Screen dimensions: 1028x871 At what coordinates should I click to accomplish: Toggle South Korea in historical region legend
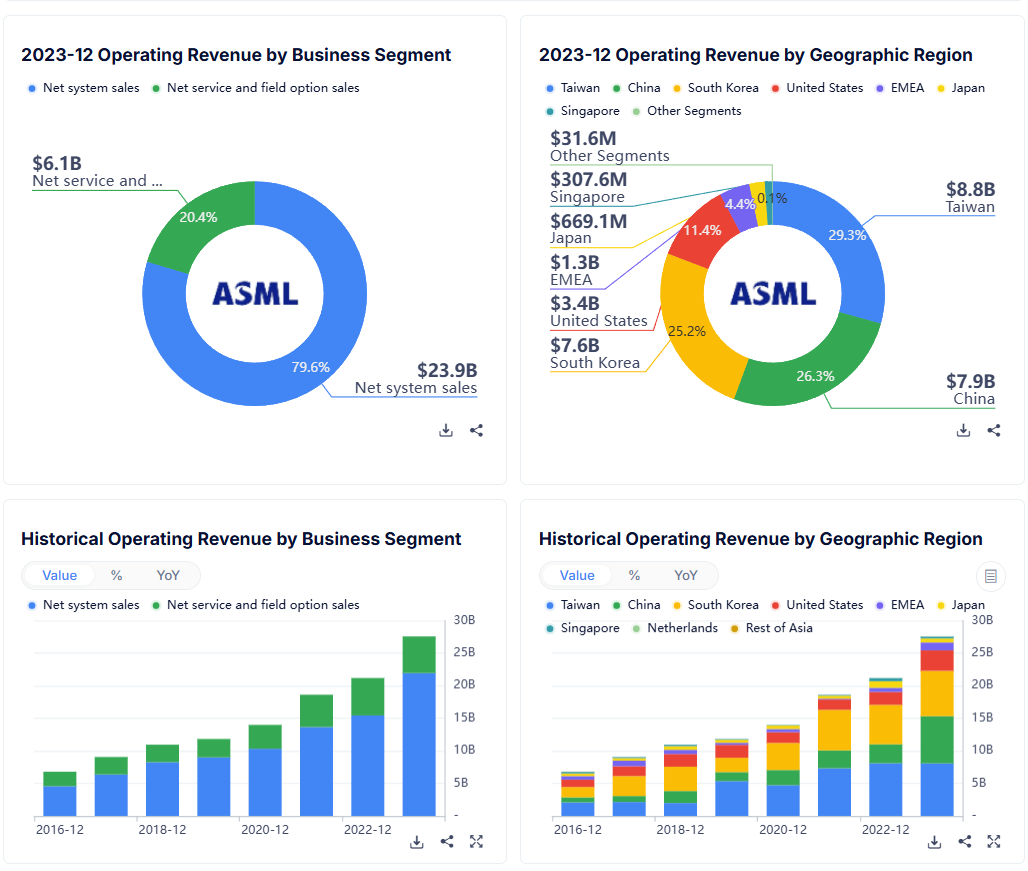(716, 605)
